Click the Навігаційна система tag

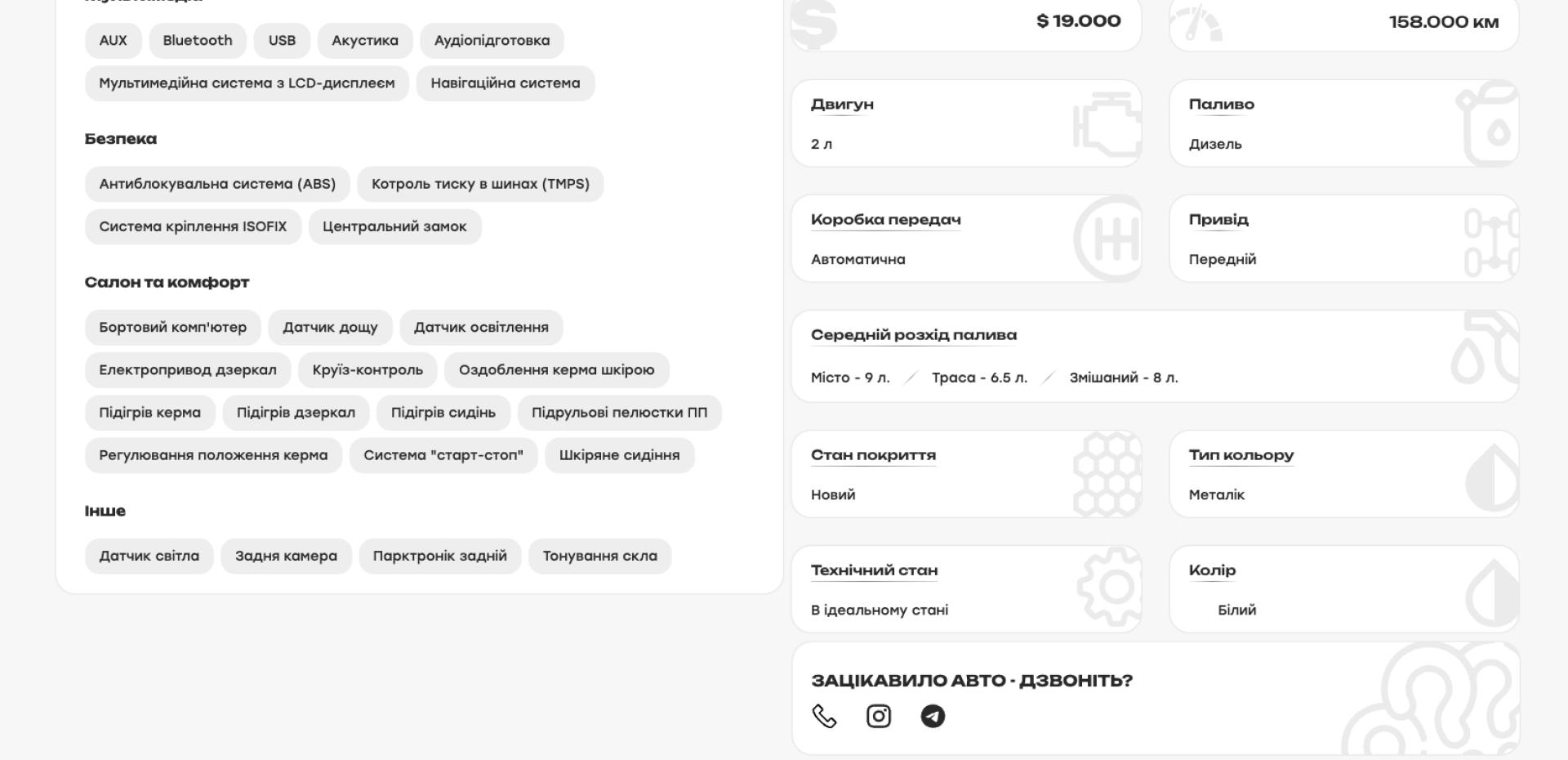click(506, 83)
